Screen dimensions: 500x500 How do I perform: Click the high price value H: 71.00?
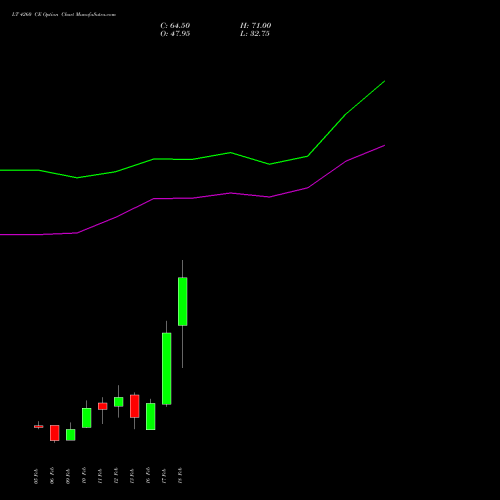pos(255,26)
